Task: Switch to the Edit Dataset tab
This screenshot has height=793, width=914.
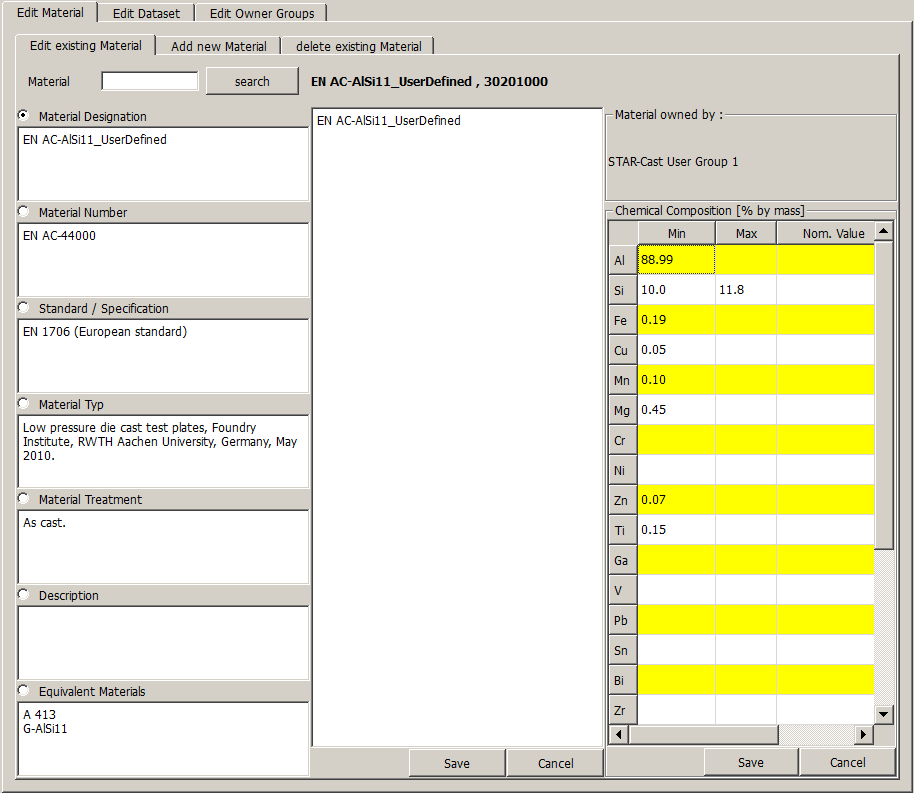Action: pyautogui.click(x=146, y=13)
